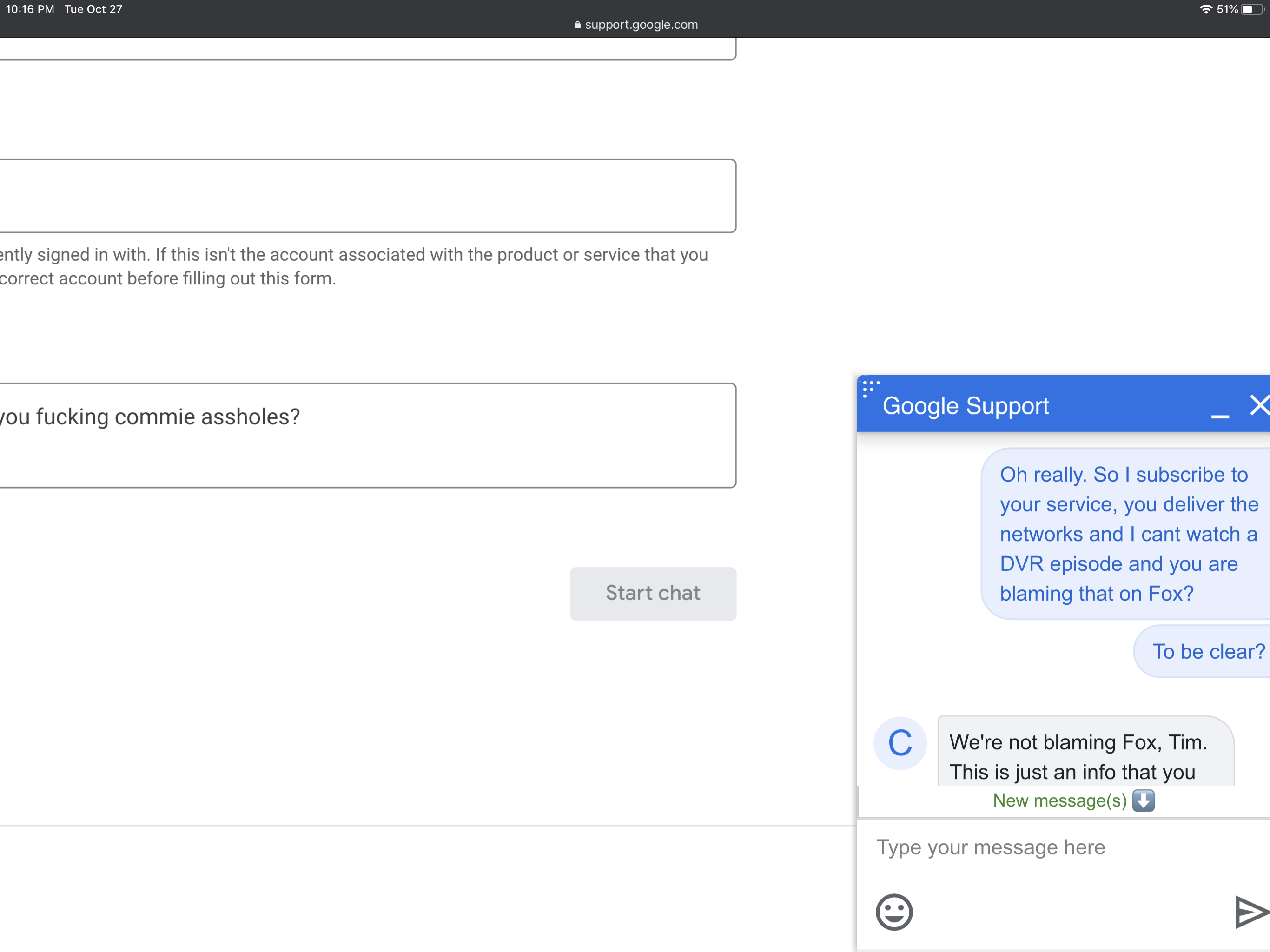1270x952 pixels.
Task: Click the lock icon beside the URL
Action: (577, 25)
